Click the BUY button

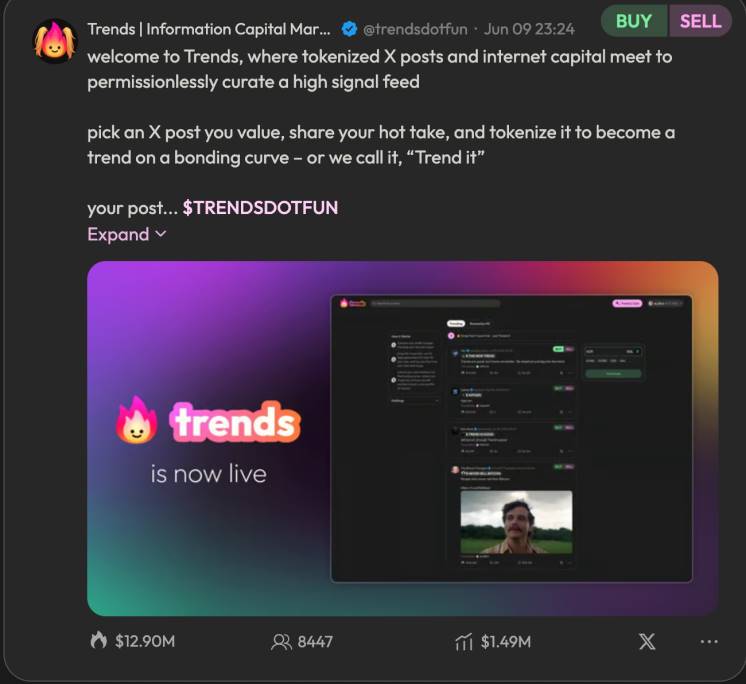coord(634,21)
